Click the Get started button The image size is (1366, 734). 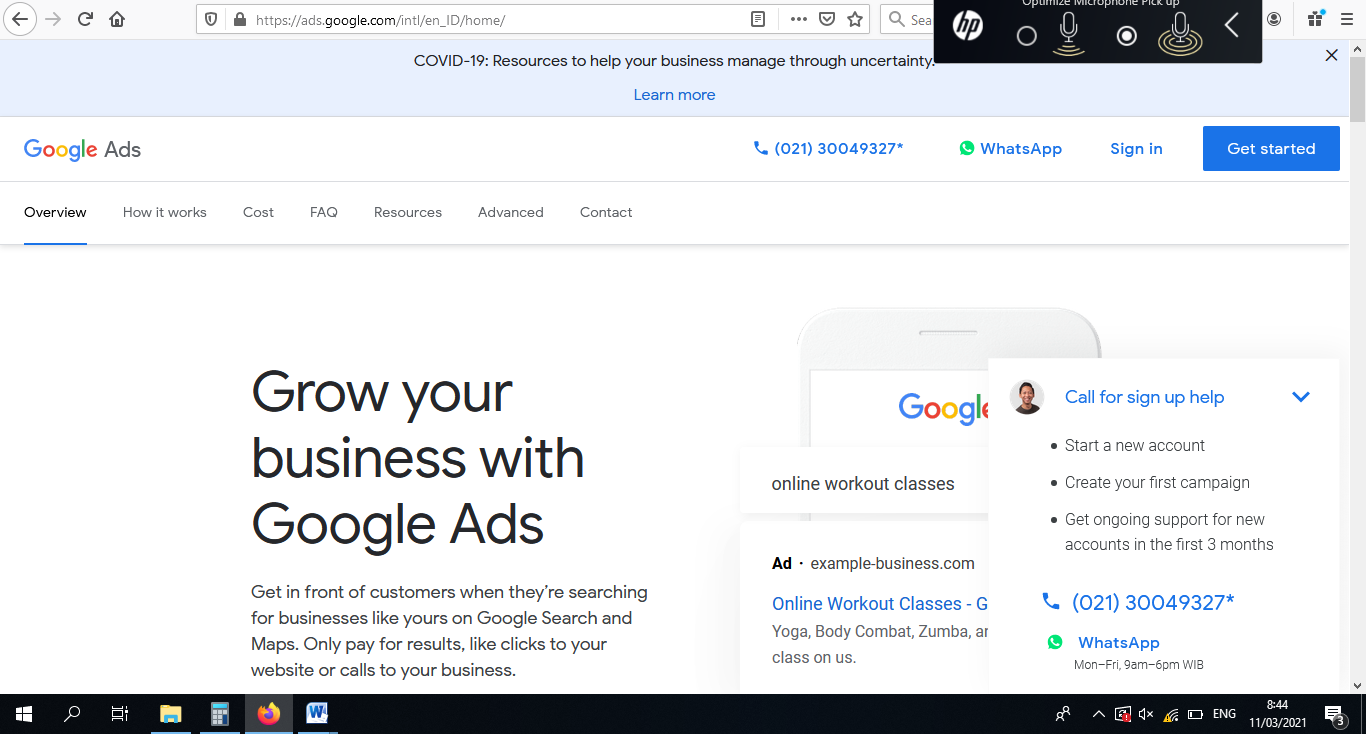point(1271,148)
